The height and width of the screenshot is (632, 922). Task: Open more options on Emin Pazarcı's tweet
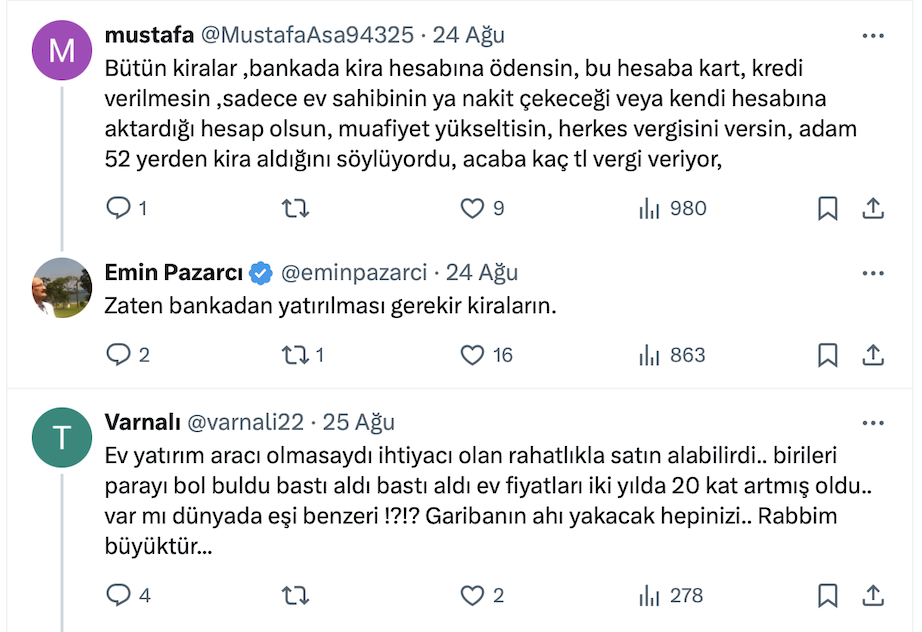click(x=872, y=273)
